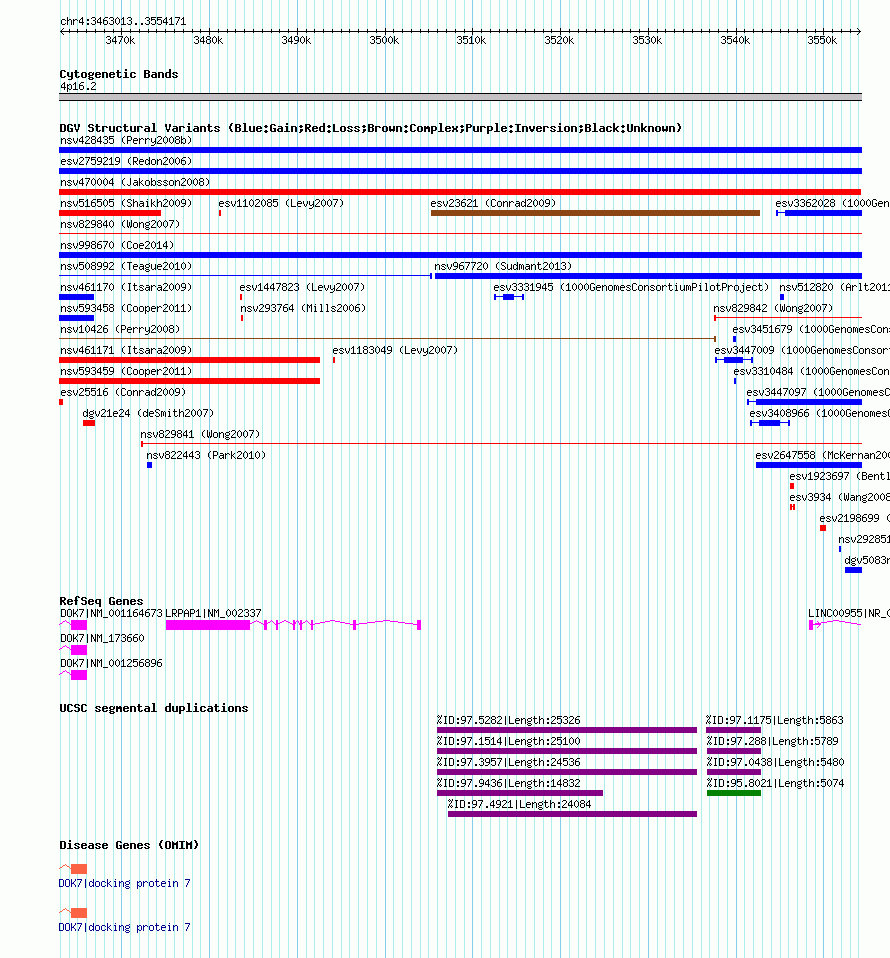The width and height of the screenshot is (890, 958).
Task: Open variant nsv829840 (Wong2007) label
Action: pyautogui.click(x=120, y=224)
